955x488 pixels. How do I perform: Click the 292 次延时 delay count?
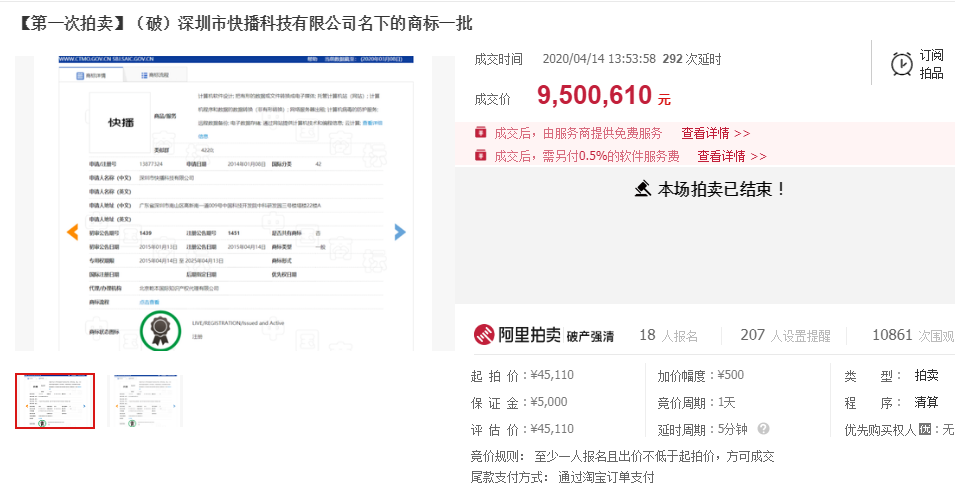click(x=697, y=59)
